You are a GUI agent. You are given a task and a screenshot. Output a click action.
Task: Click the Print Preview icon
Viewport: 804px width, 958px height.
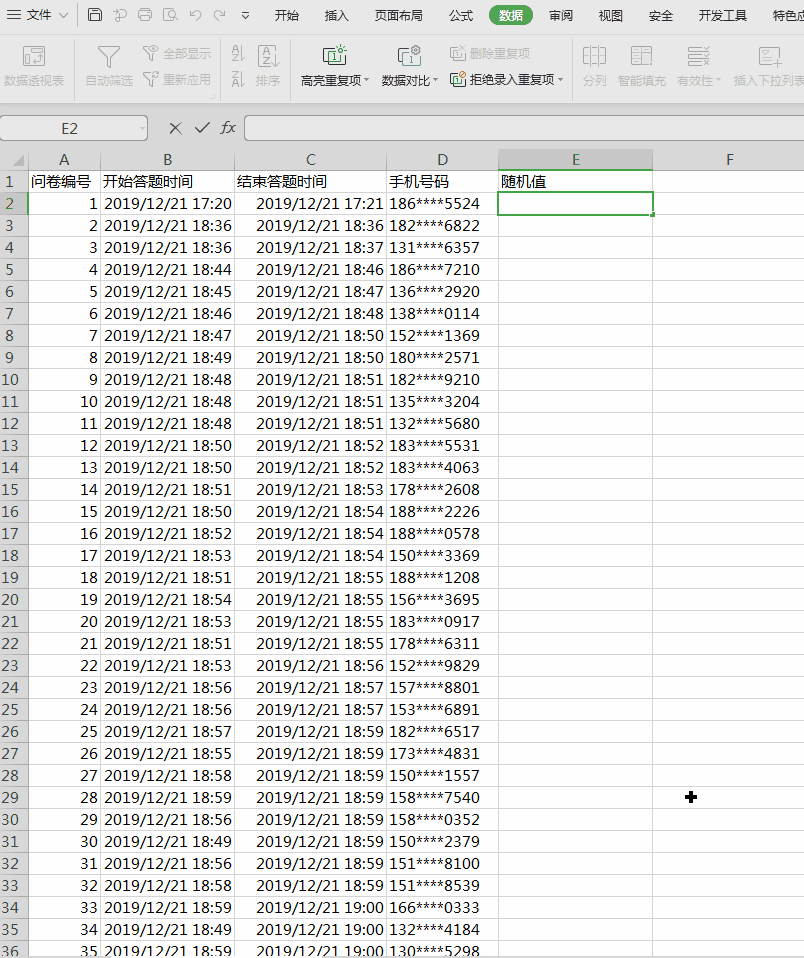tap(170, 15)
